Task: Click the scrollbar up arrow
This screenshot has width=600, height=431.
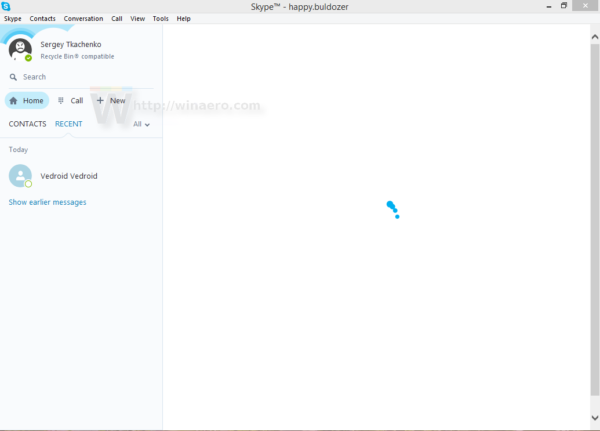Action: coord(595,37)
